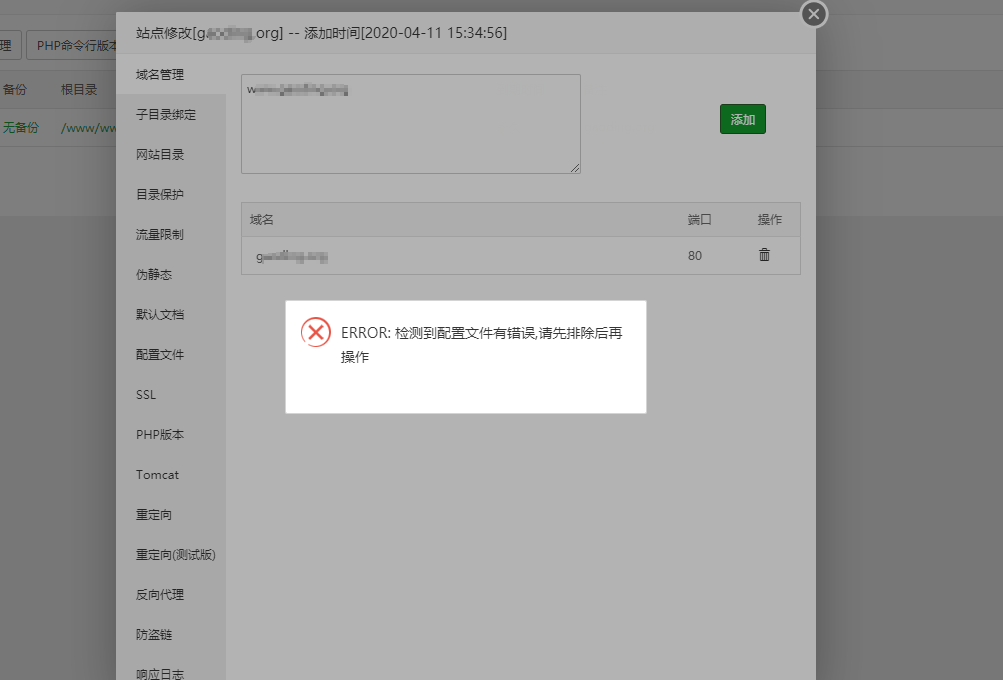Viewport: 1003px width, 680px height.
Task: Click the textarea resize handle
Action: pos(575,168)
